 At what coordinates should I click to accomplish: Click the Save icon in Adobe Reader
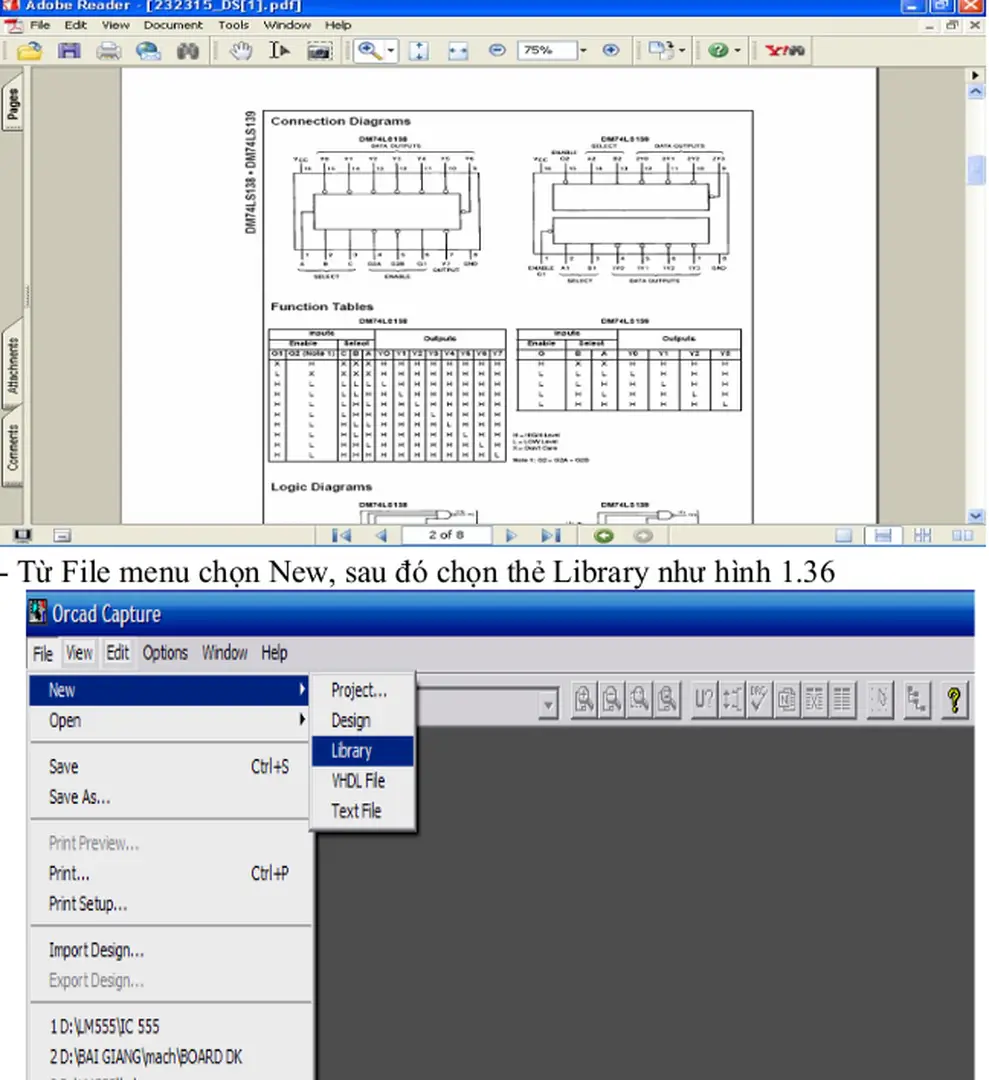[x=68, y=51]
